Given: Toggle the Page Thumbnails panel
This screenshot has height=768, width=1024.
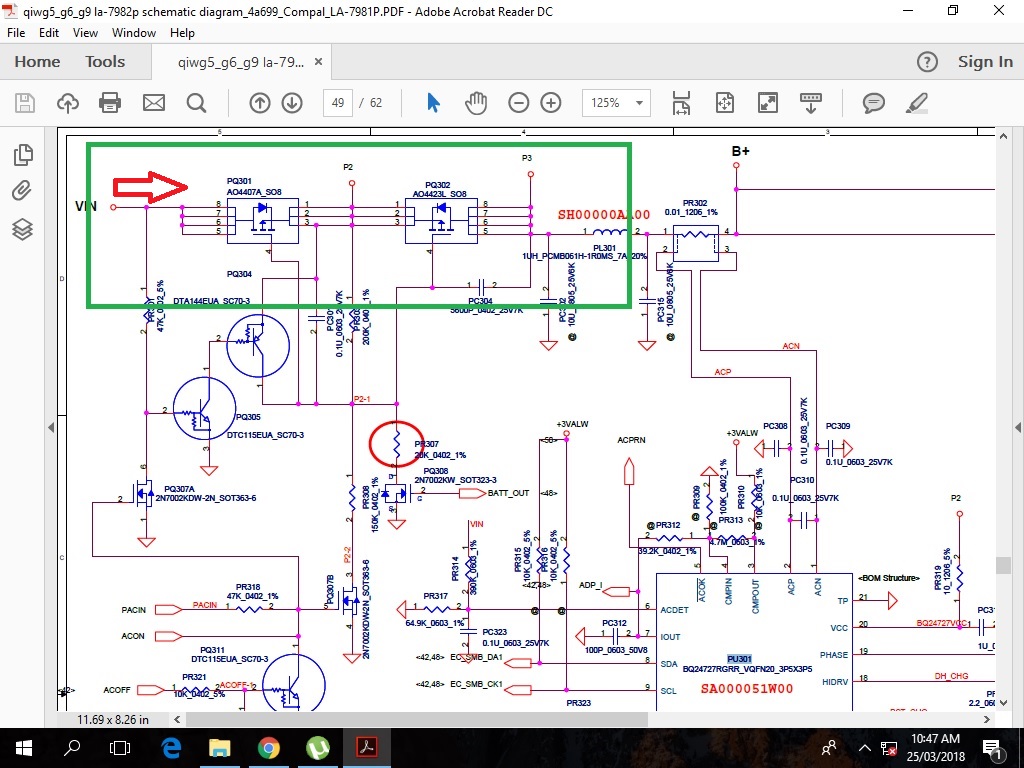Looking at the screenshot, I should pyautogui.click(x=22, y=155).
